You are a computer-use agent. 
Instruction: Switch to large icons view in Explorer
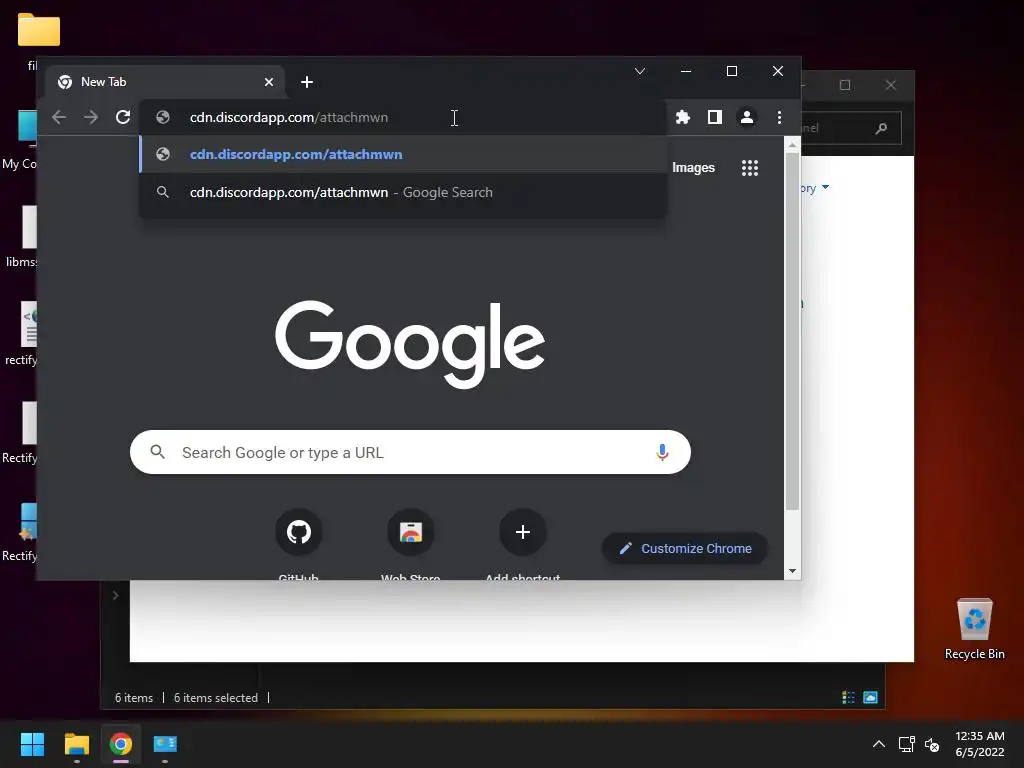(871, 697)
